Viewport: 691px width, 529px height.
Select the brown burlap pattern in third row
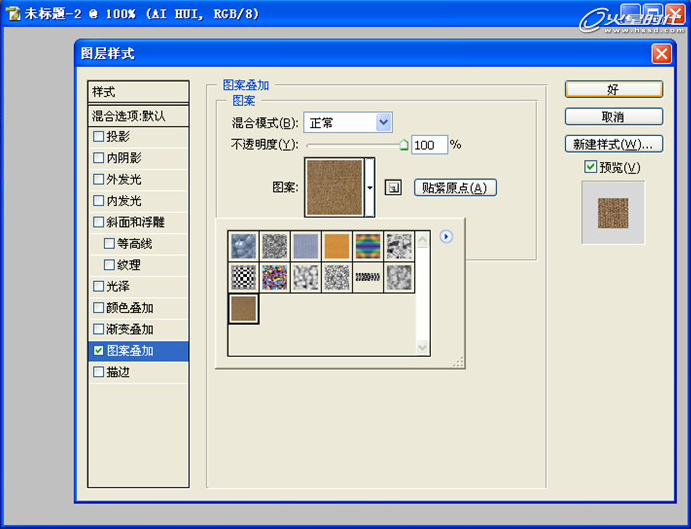click(x=244, y=308)
